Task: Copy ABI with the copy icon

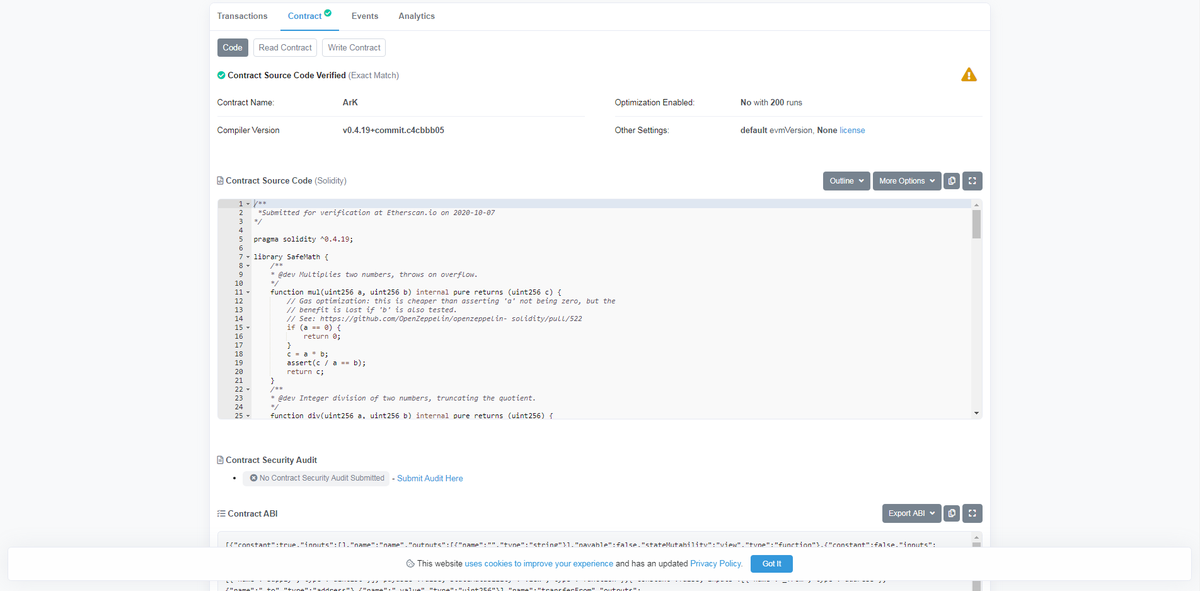Action: coord(952,513)
